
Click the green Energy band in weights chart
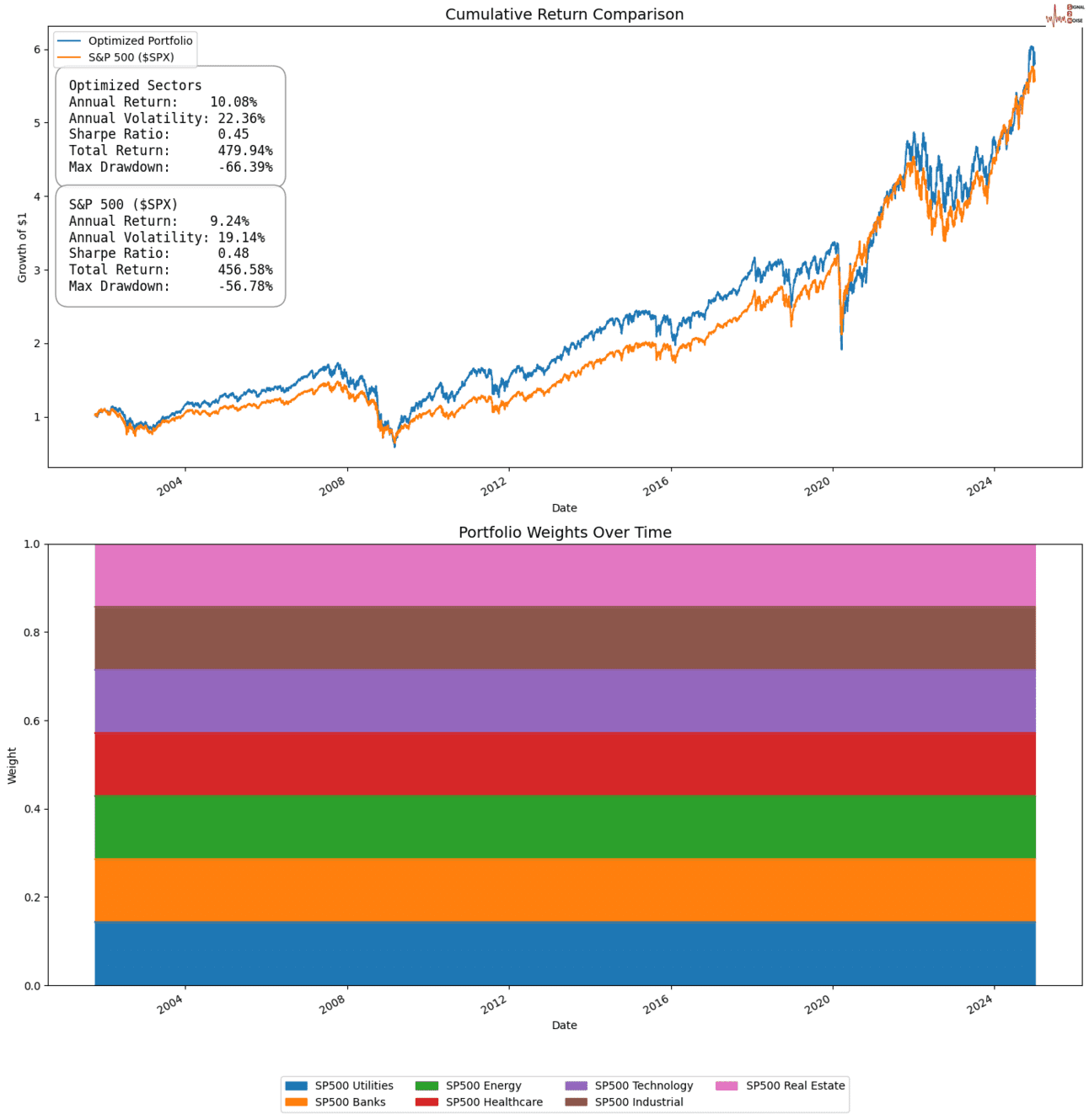click(565, 827)
